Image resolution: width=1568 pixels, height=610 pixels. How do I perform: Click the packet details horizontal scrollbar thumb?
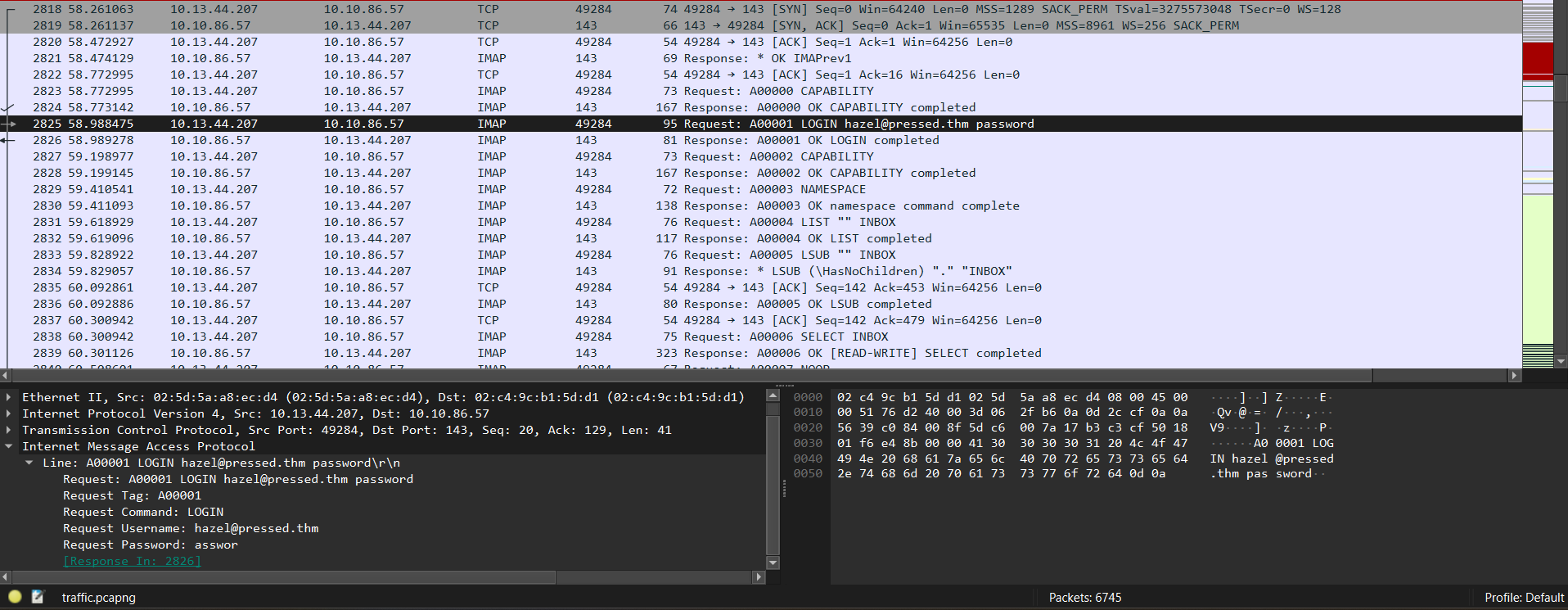click(278, 577)
